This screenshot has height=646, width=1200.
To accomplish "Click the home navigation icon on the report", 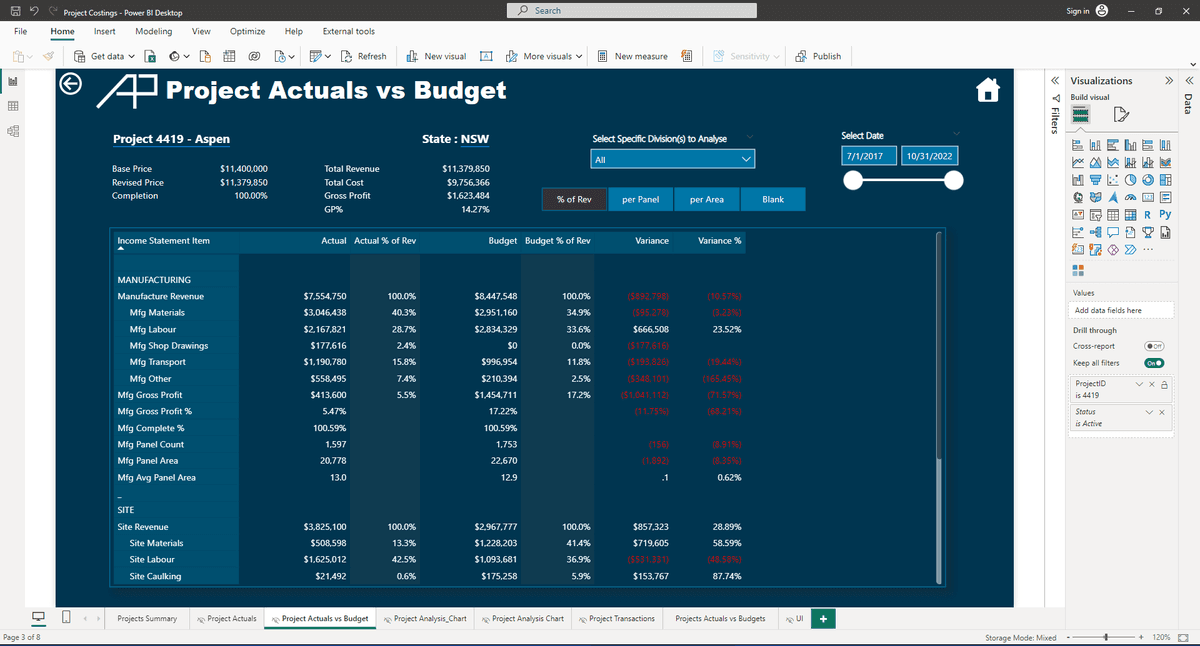I will point(988,89).
